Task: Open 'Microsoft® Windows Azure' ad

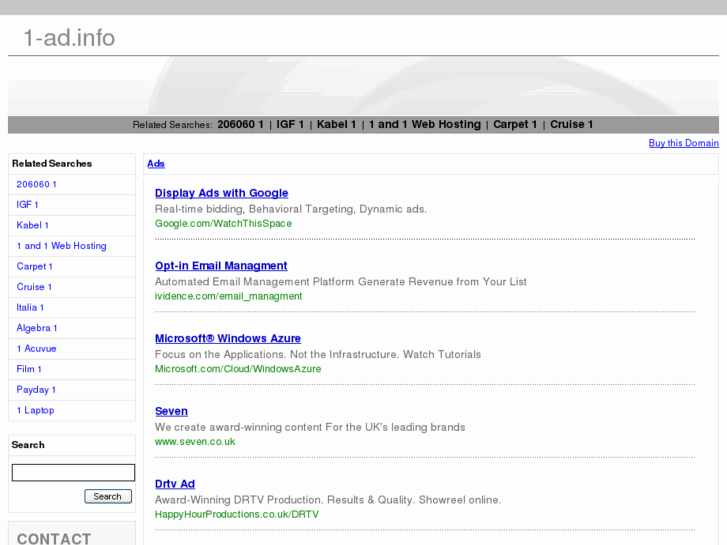Action: [228, 339]
